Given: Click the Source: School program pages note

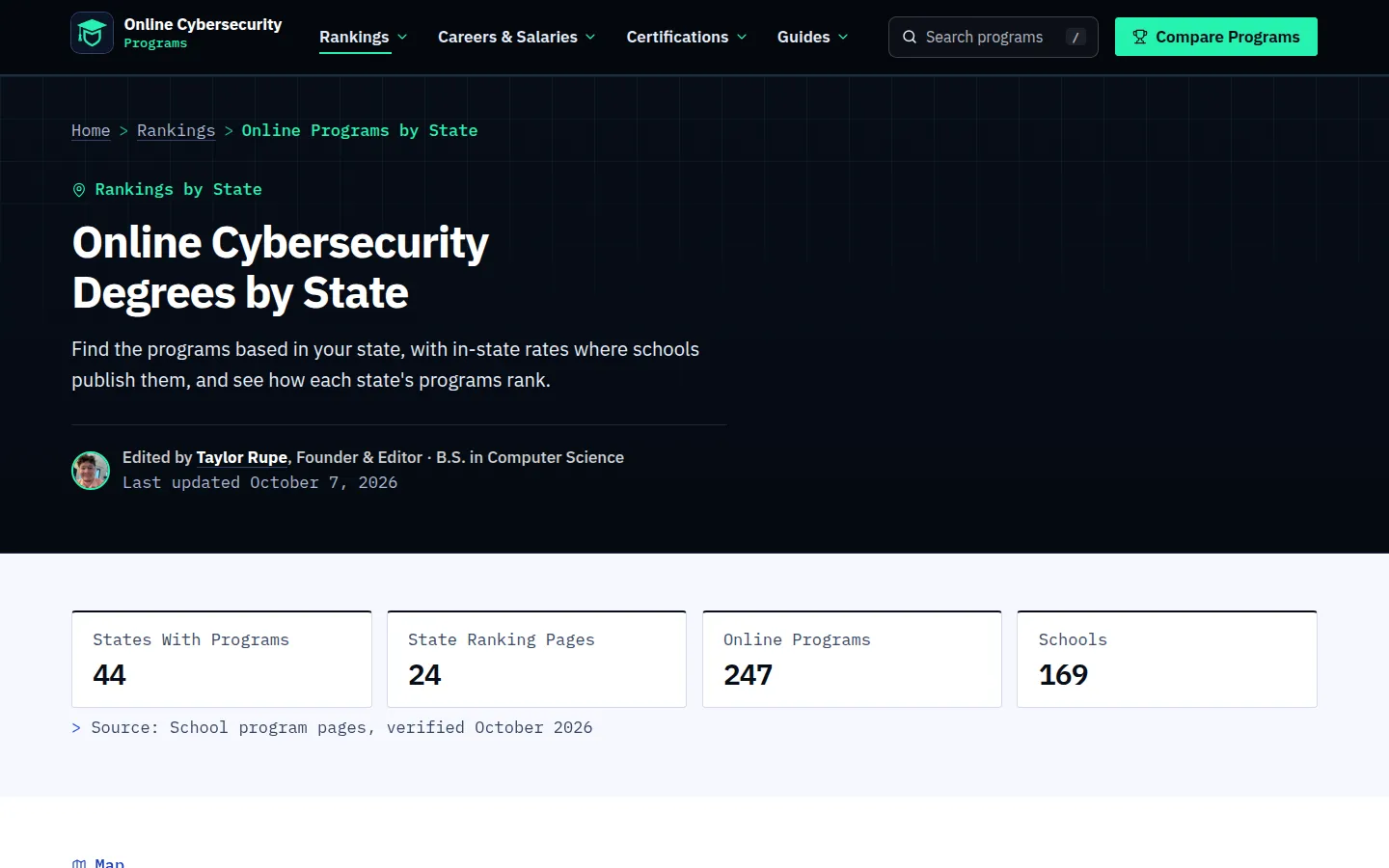Looking at the screenshot, I should [333, 727].
